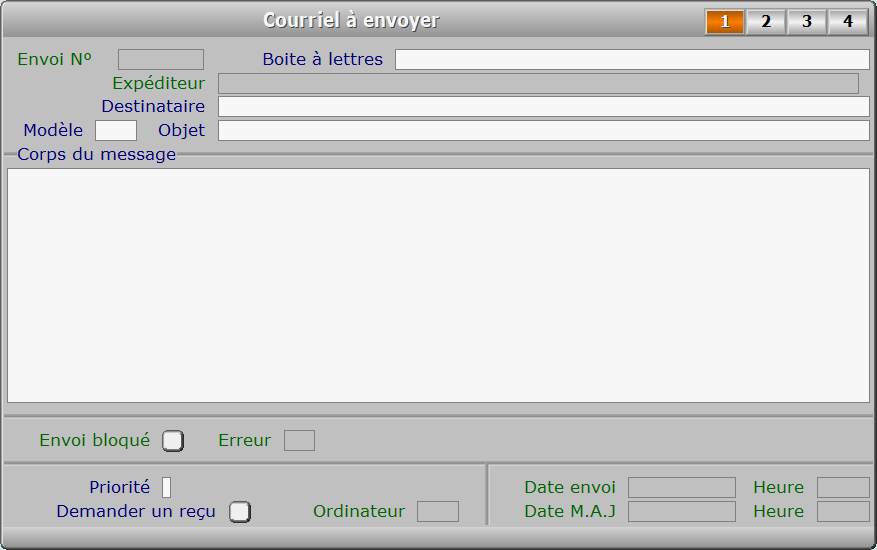
Task: Enable Demander un reçu checkbox
Action: (x=240, y=511)
